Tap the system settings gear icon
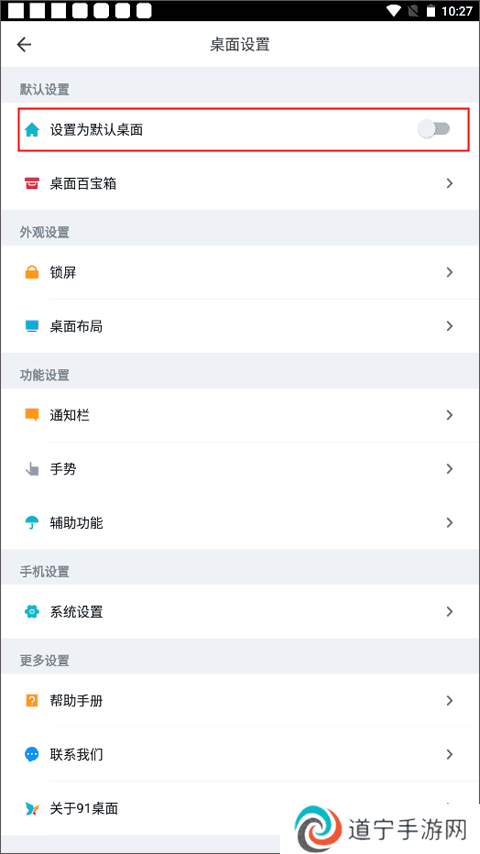The image size is (480, 854). pos(32,612)
